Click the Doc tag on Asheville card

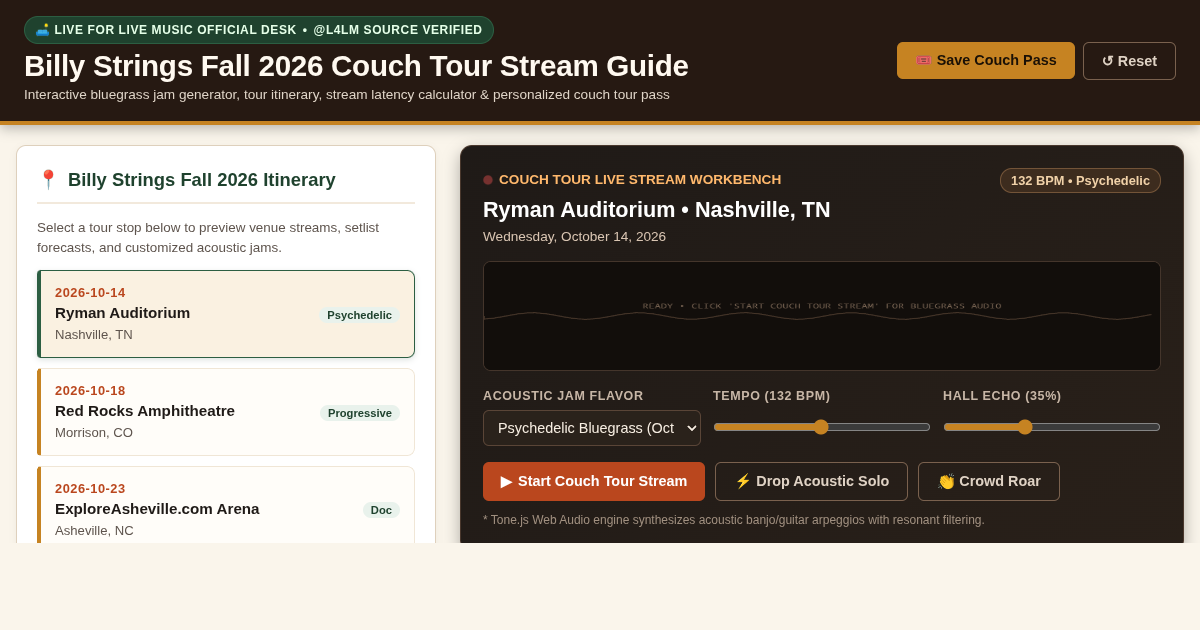pos(381,510)
